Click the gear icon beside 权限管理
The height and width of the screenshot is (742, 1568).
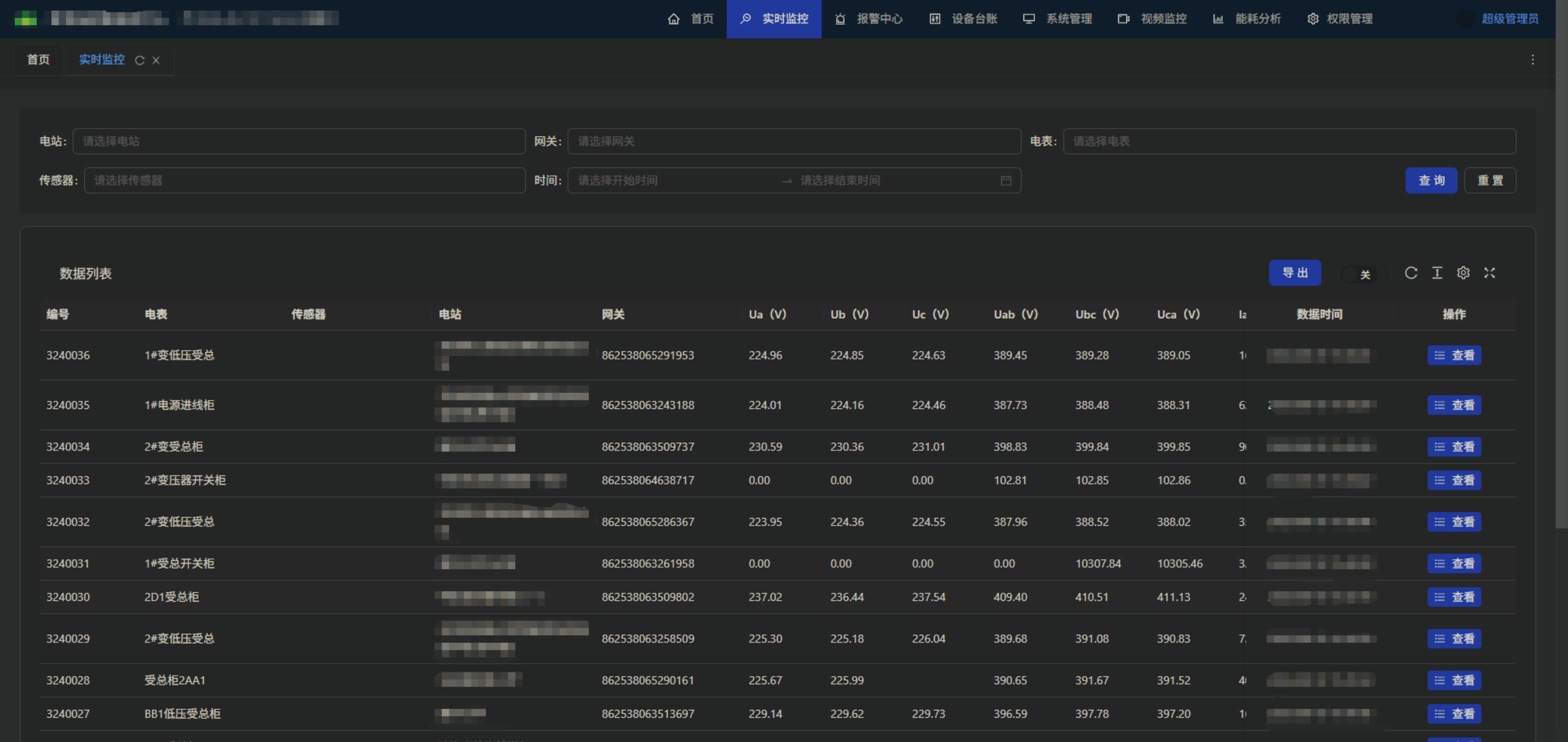1313,19
